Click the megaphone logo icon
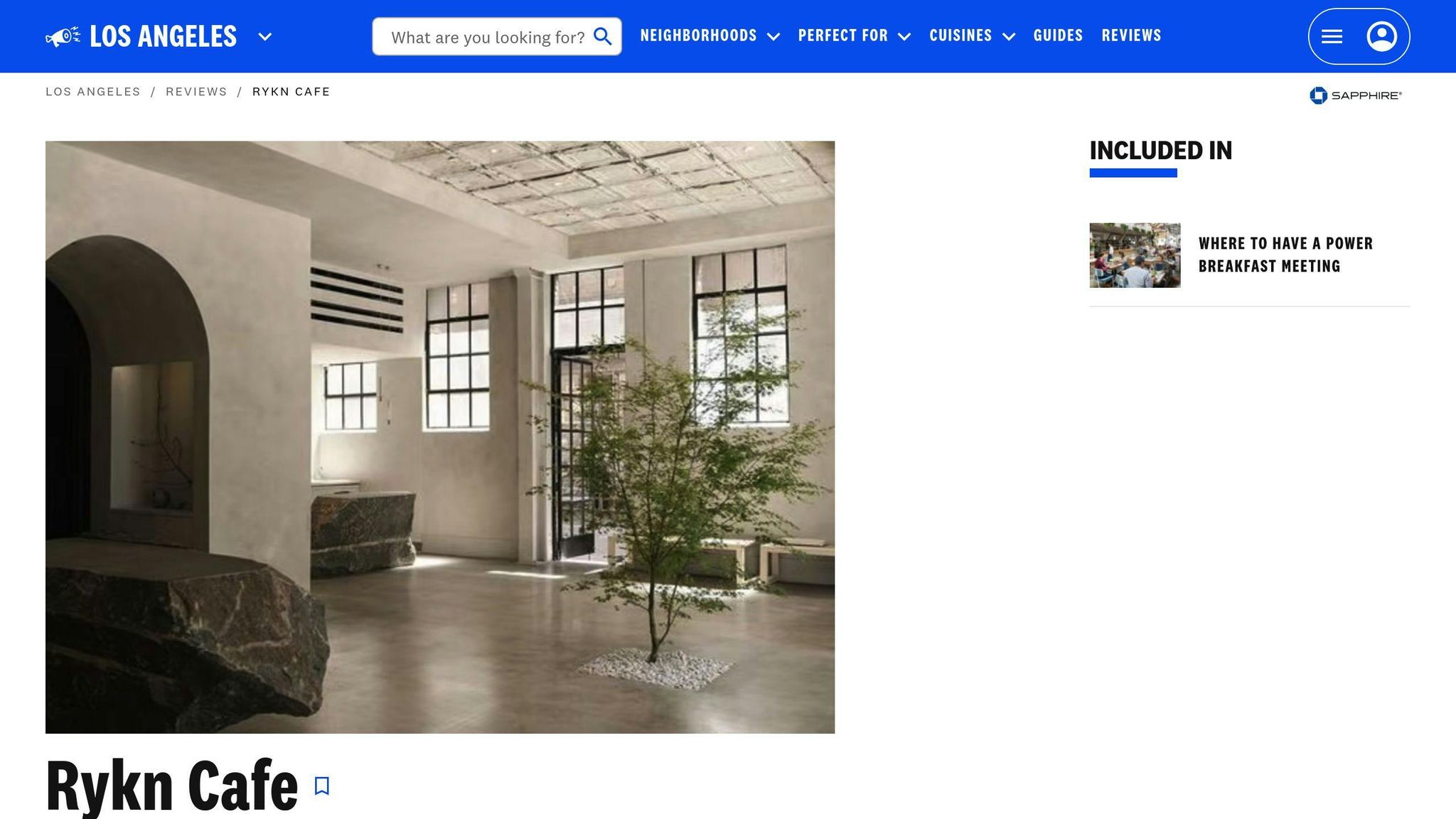Screen dimensions: 1456x819 pos(63,37)
